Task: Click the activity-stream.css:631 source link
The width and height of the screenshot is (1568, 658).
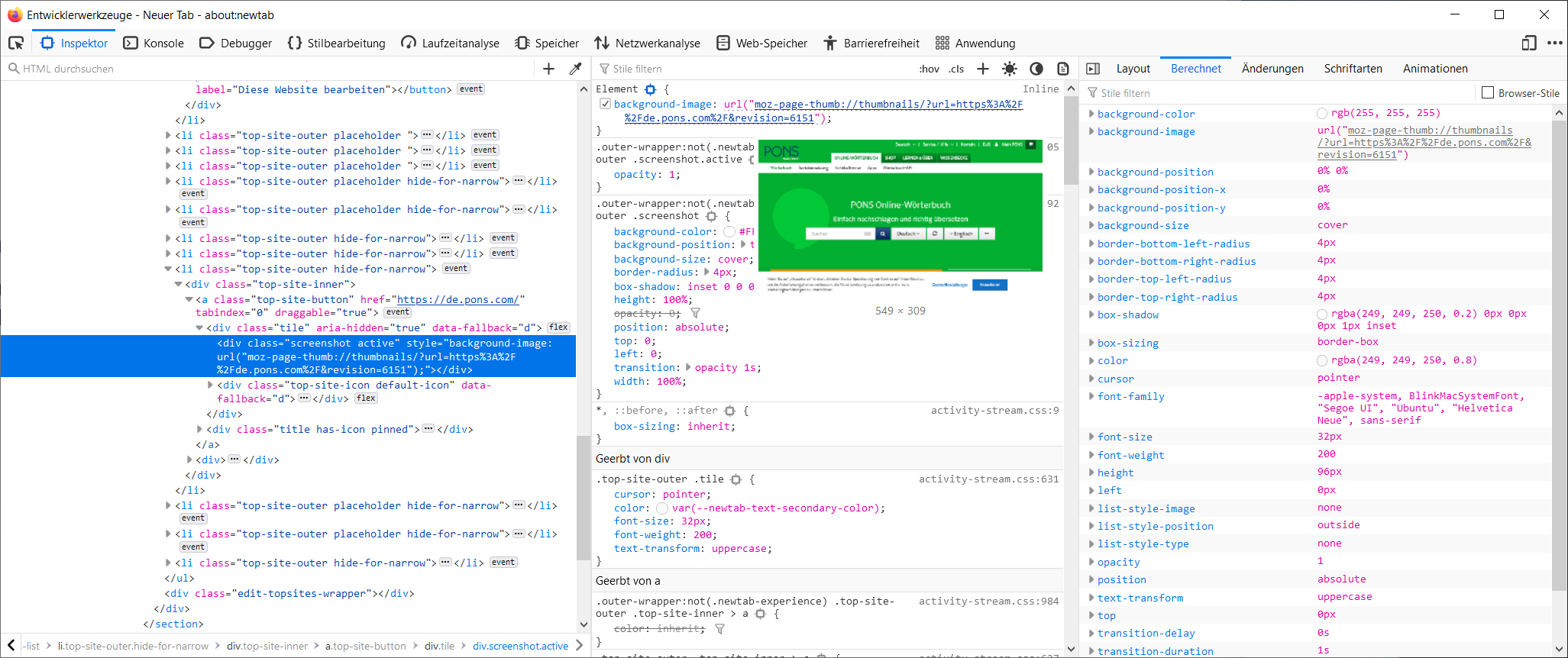Action: (x=988, y=479)
